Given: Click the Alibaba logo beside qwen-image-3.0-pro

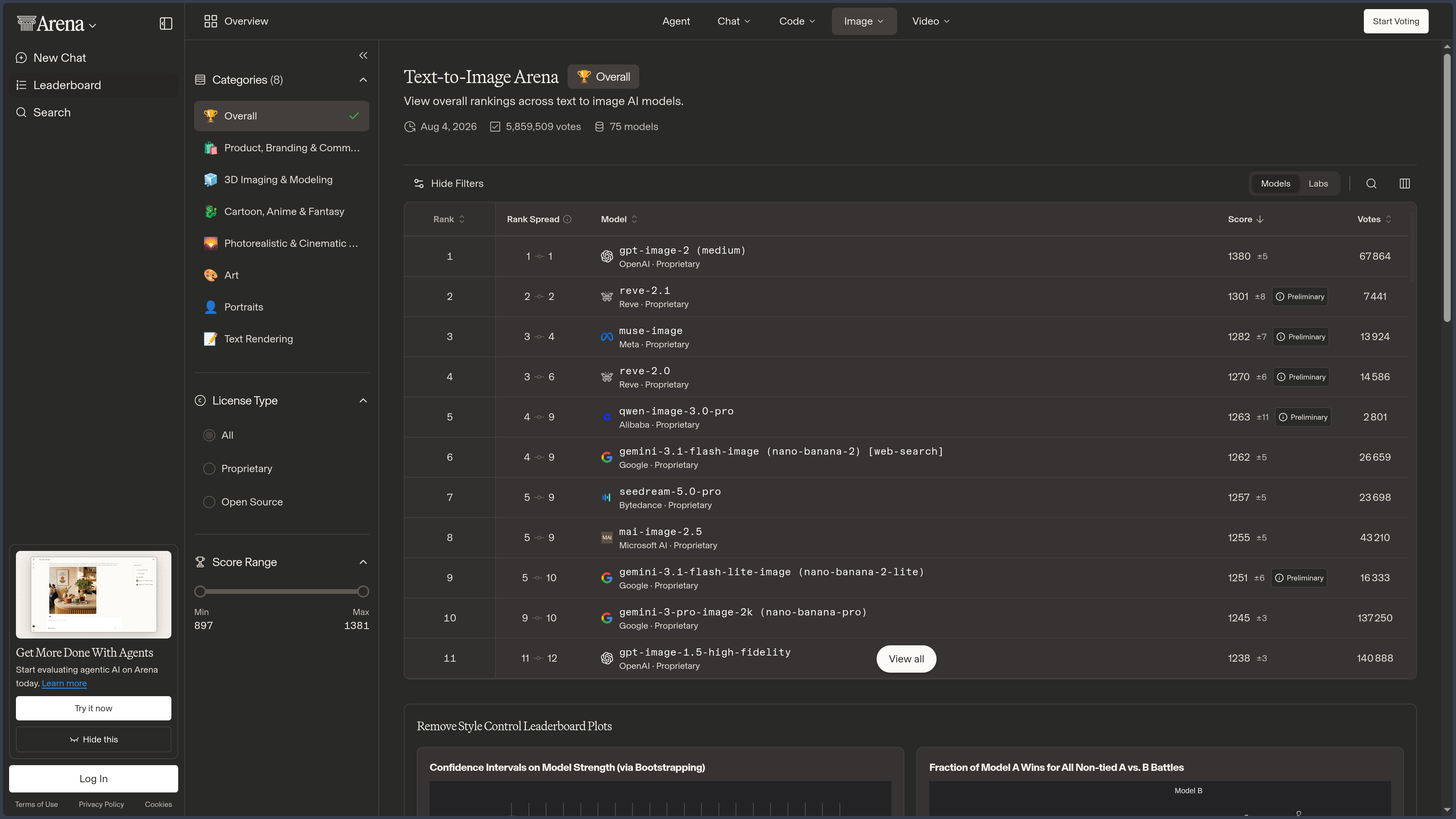Looking at the screenshot, I should click(607, 417).
